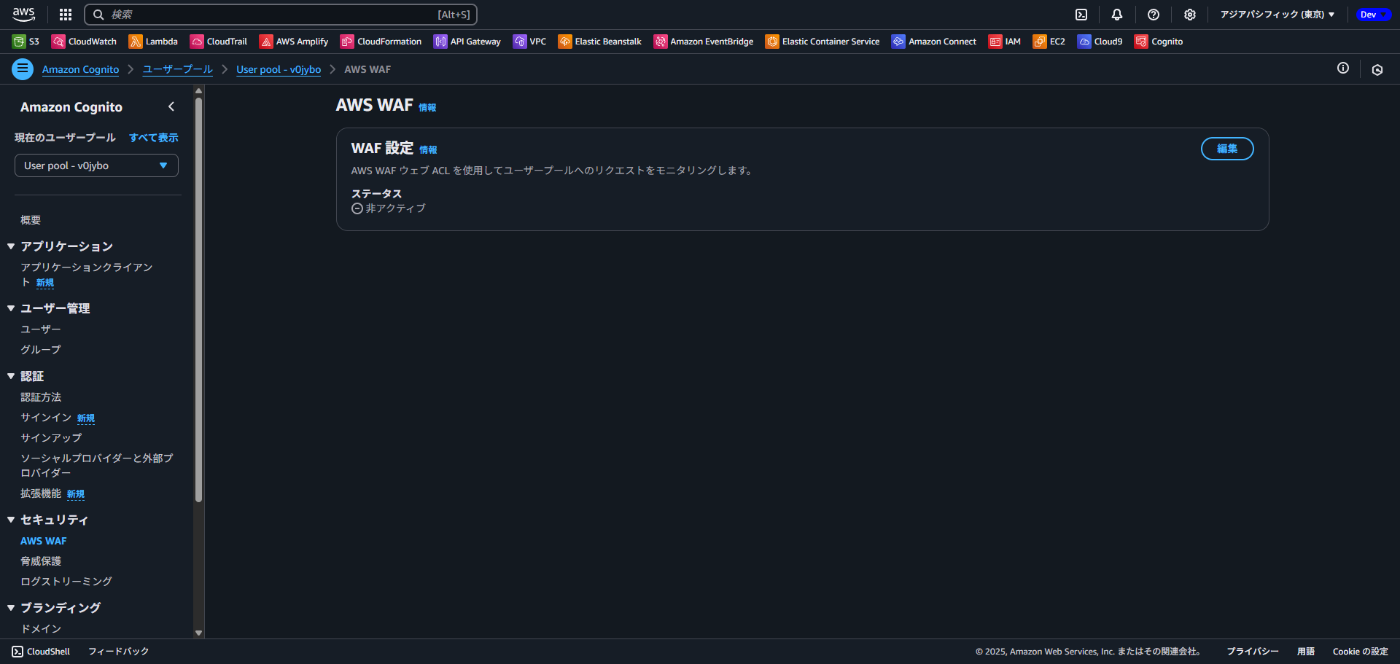Select AWS WAF in the sidebar

pyautogui.click(x=43, y=541)
